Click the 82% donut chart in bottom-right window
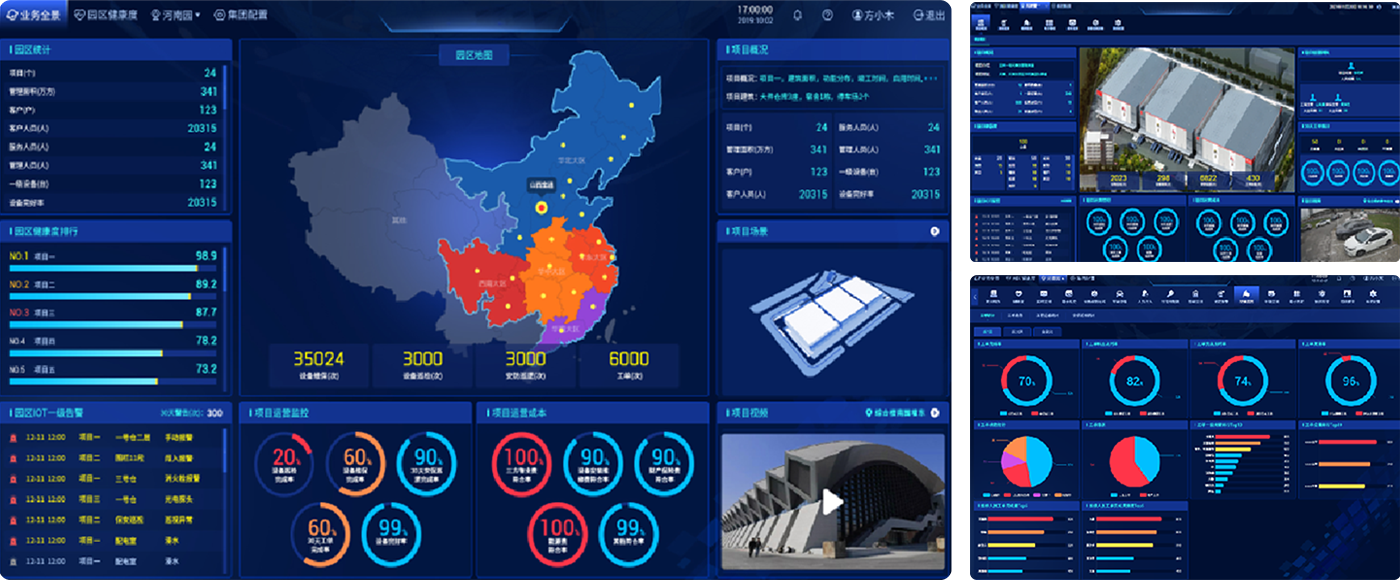This screenshot has height=580, width=1400. point(1134,381)
